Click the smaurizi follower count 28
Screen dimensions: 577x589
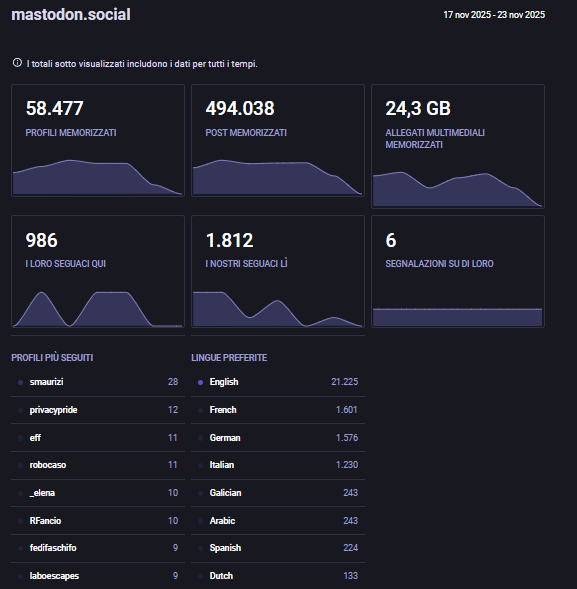(173, 382)
